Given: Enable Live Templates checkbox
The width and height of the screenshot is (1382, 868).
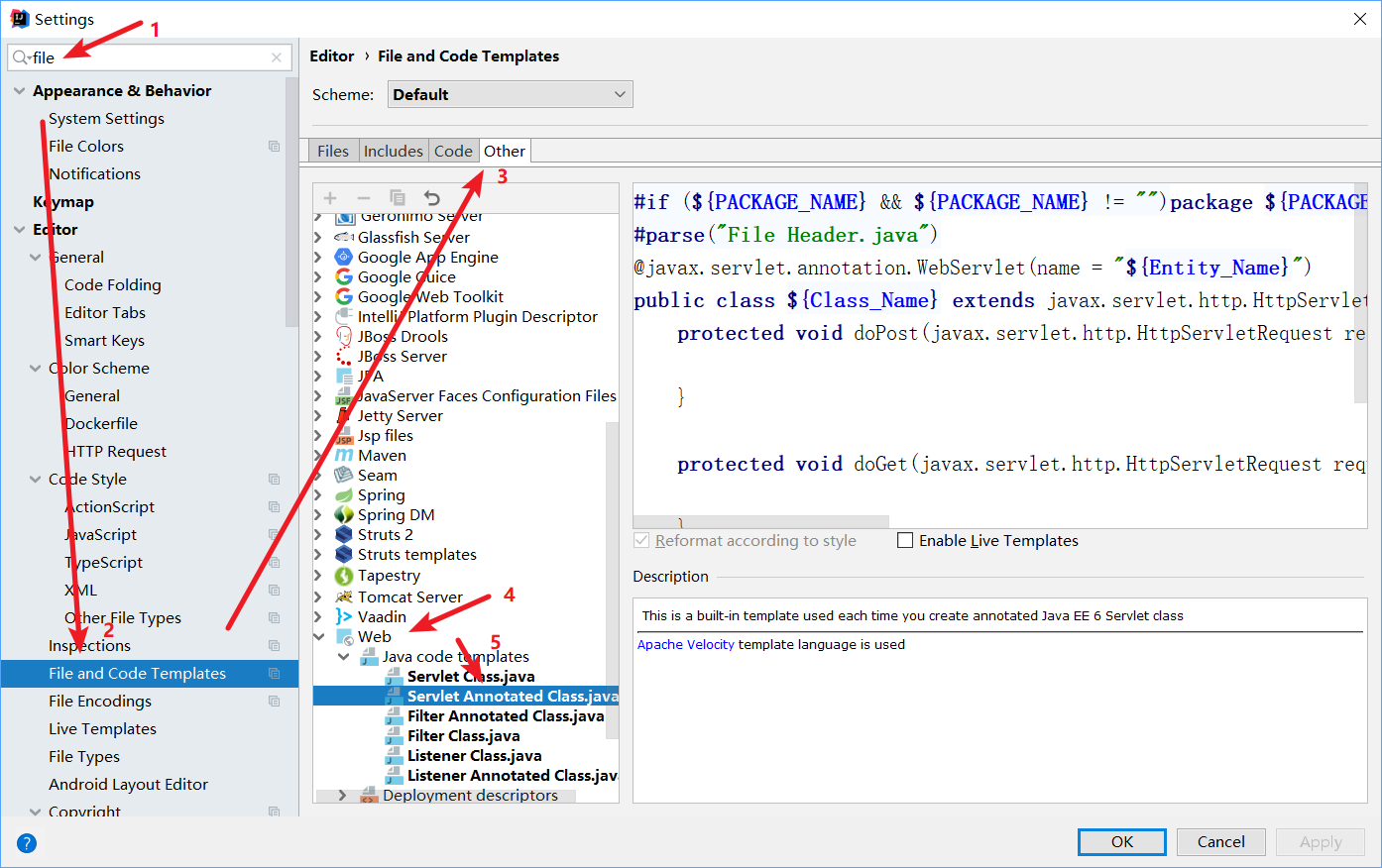Looking at the screenshot, I should click(x=905, y=540).
